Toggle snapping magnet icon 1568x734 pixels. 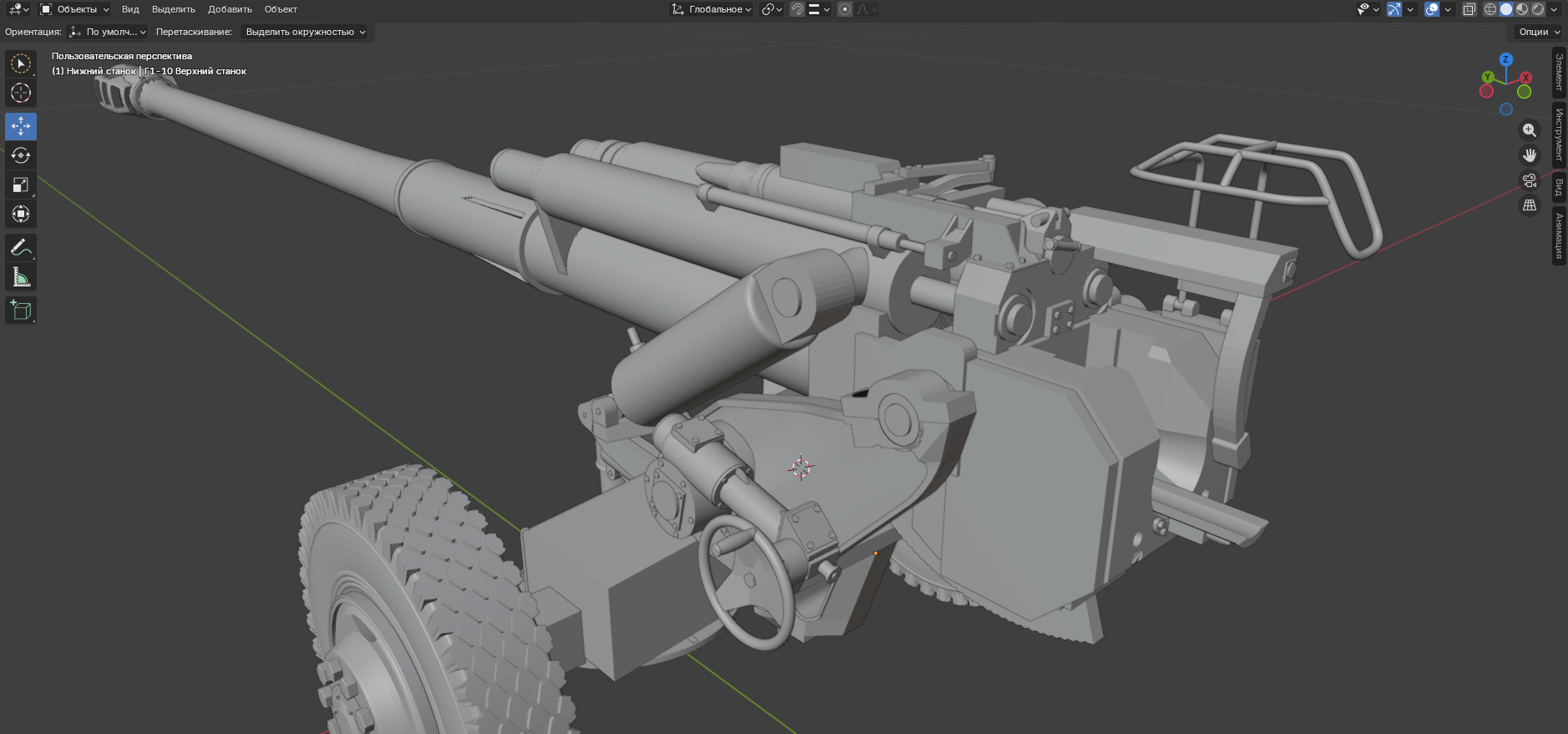point(797,9)
